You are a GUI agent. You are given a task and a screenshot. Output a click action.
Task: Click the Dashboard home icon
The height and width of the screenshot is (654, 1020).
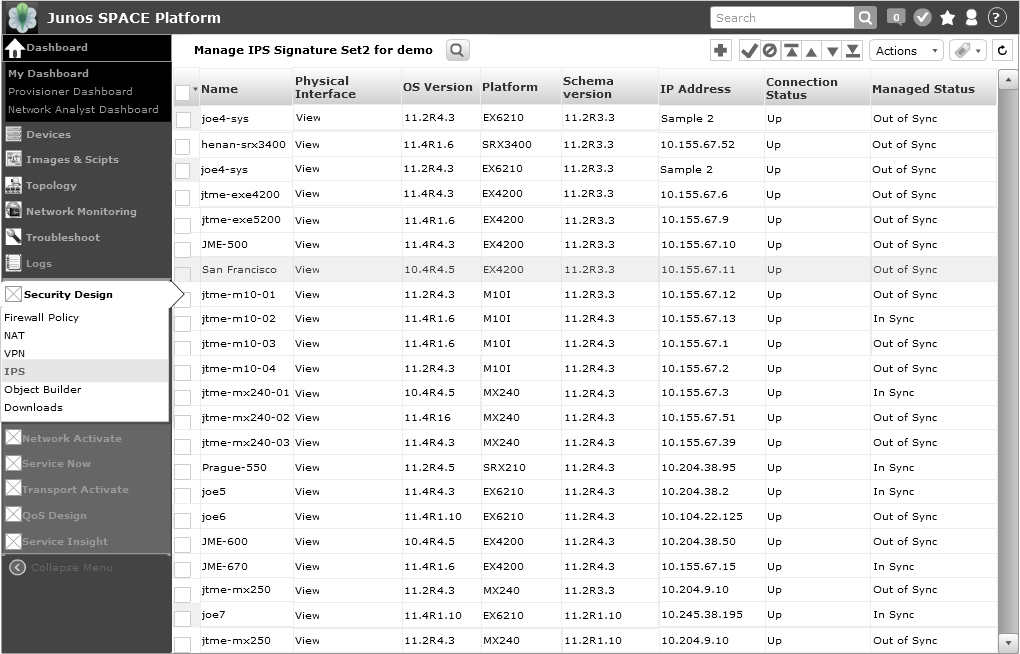14,48
